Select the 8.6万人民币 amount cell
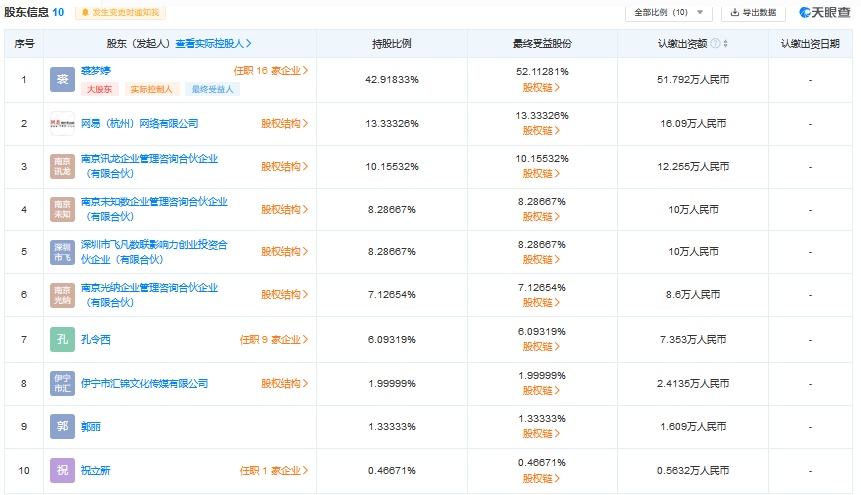 point(693,295)
